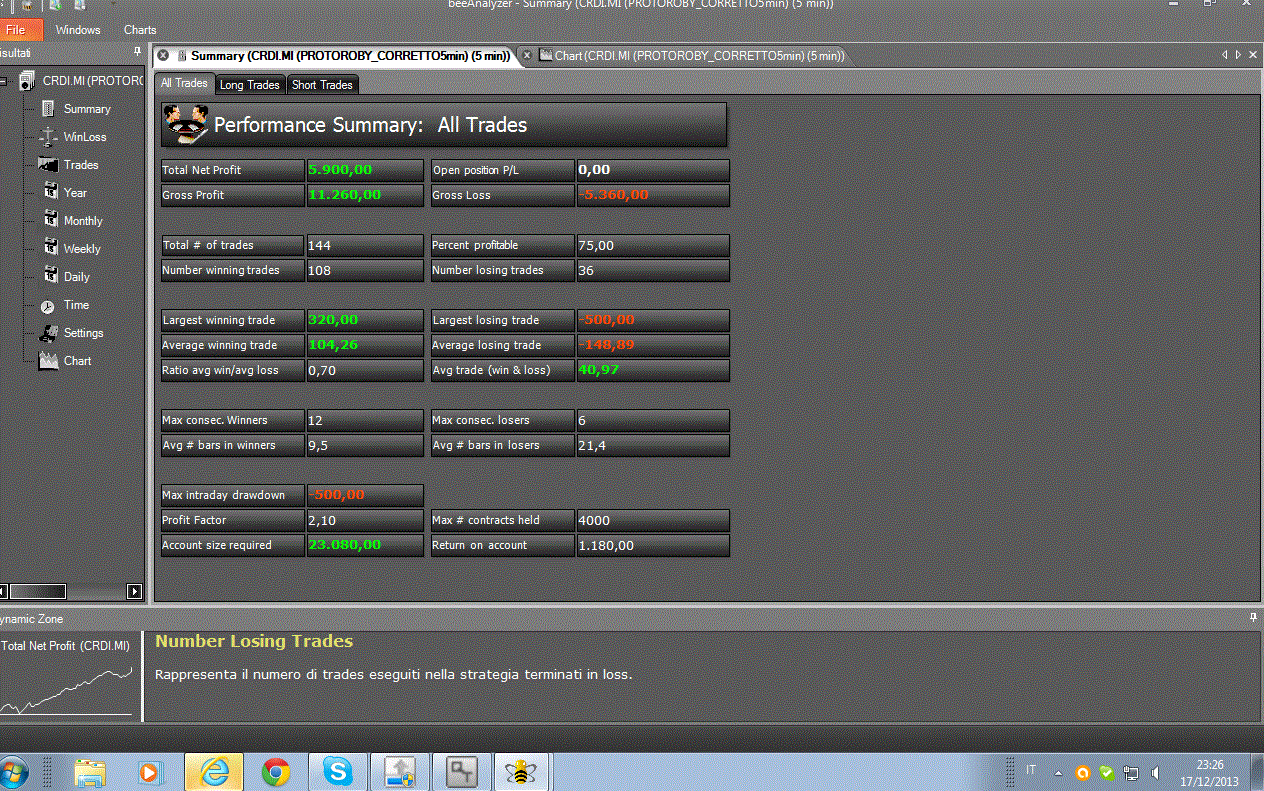The image size is (1264, 791).
Task: Close the Chart document tab
Action: 528,56
